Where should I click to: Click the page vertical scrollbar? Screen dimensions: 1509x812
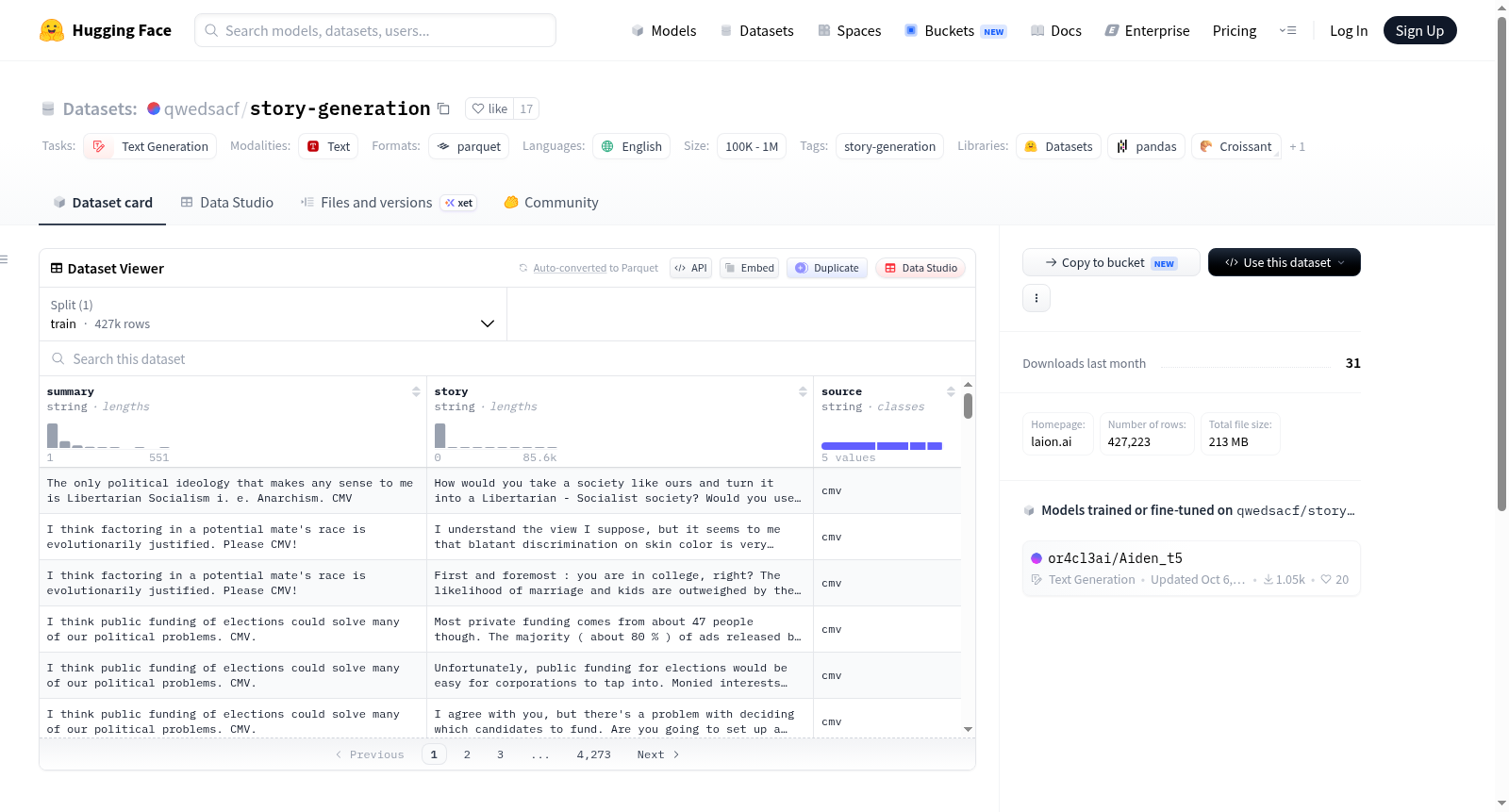click(1502, 264)
